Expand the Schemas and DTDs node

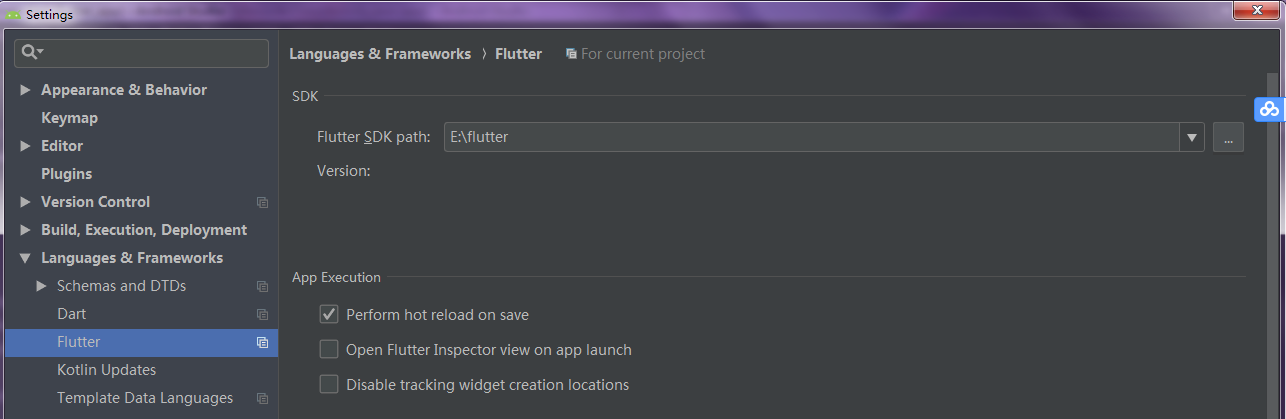click(x=41, y=286)
